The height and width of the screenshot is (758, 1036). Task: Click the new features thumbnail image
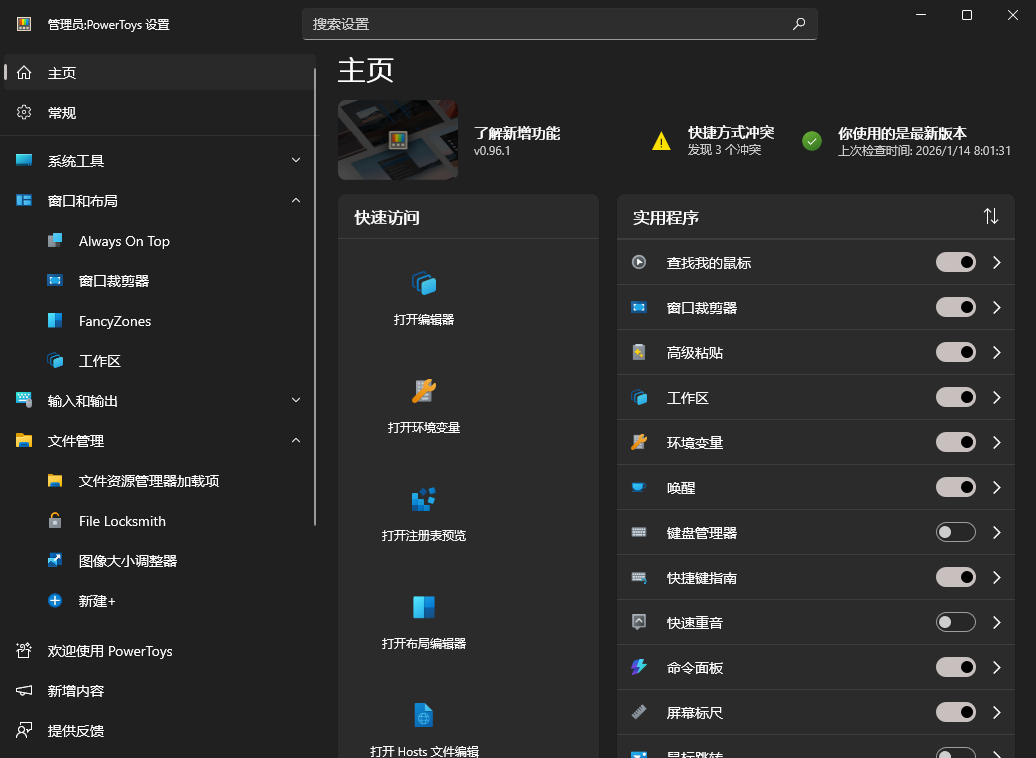(398, 139)
